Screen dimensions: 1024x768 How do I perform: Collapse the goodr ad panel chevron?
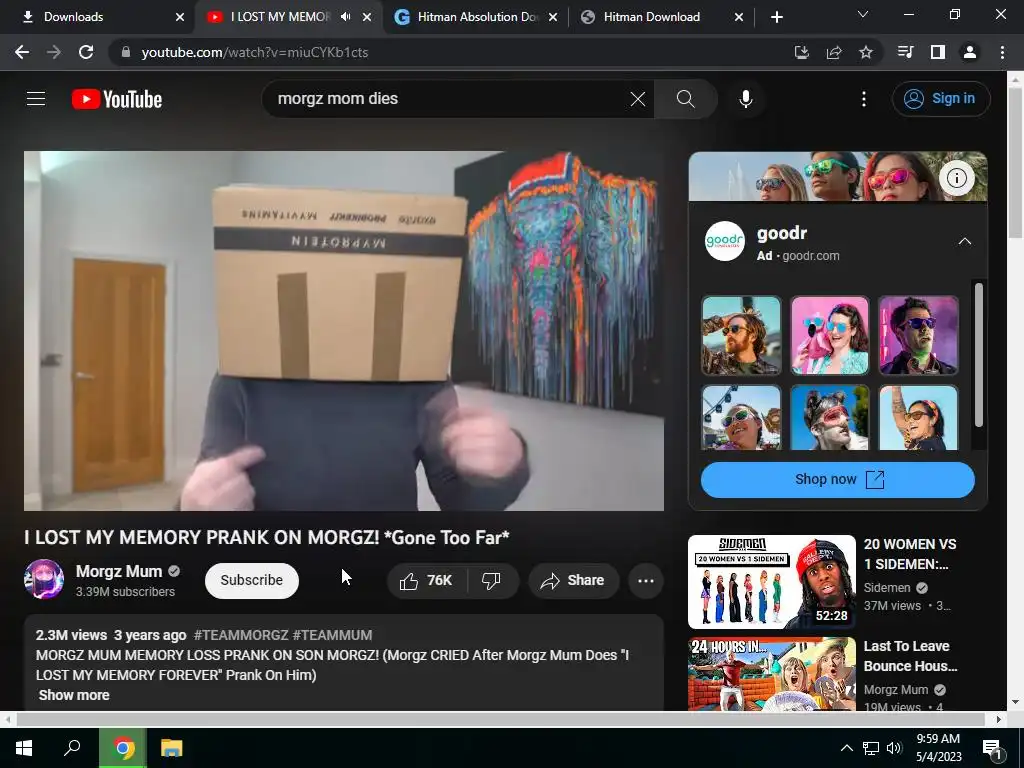pyautogui.click(x=964, y=242)
